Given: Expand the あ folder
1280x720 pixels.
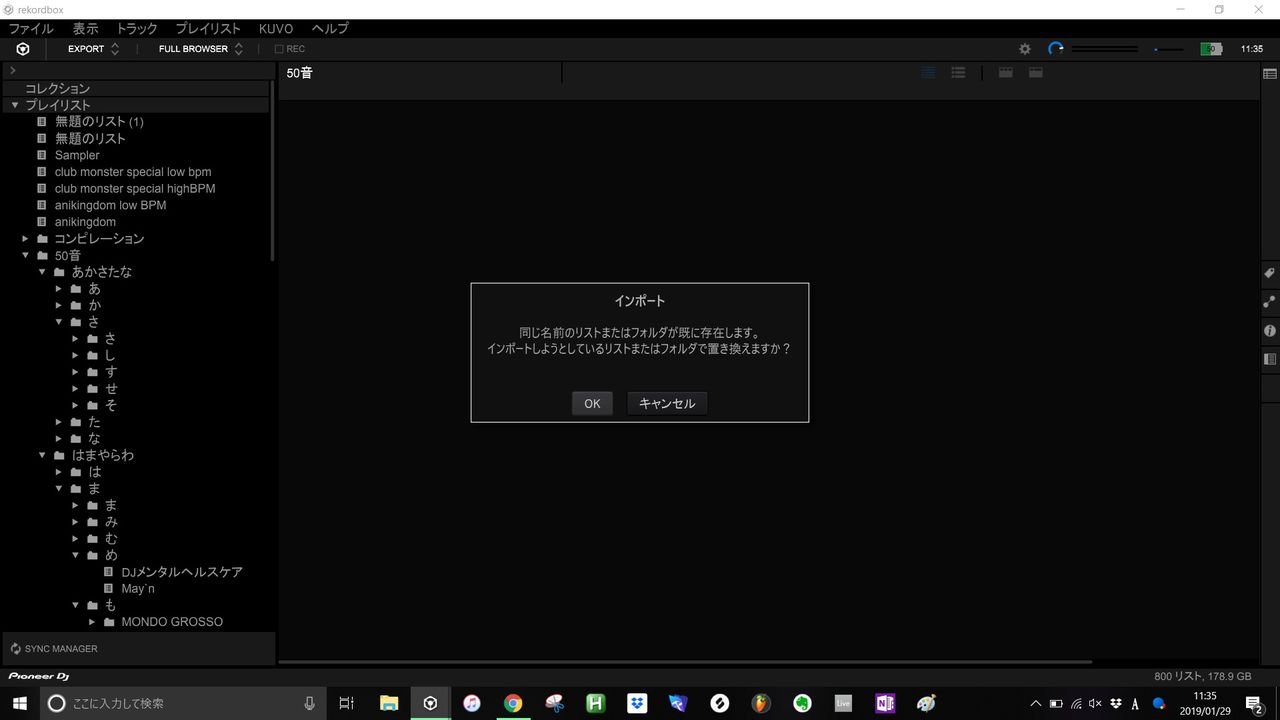Looking at the screenshot, I should tap(59, 289).
